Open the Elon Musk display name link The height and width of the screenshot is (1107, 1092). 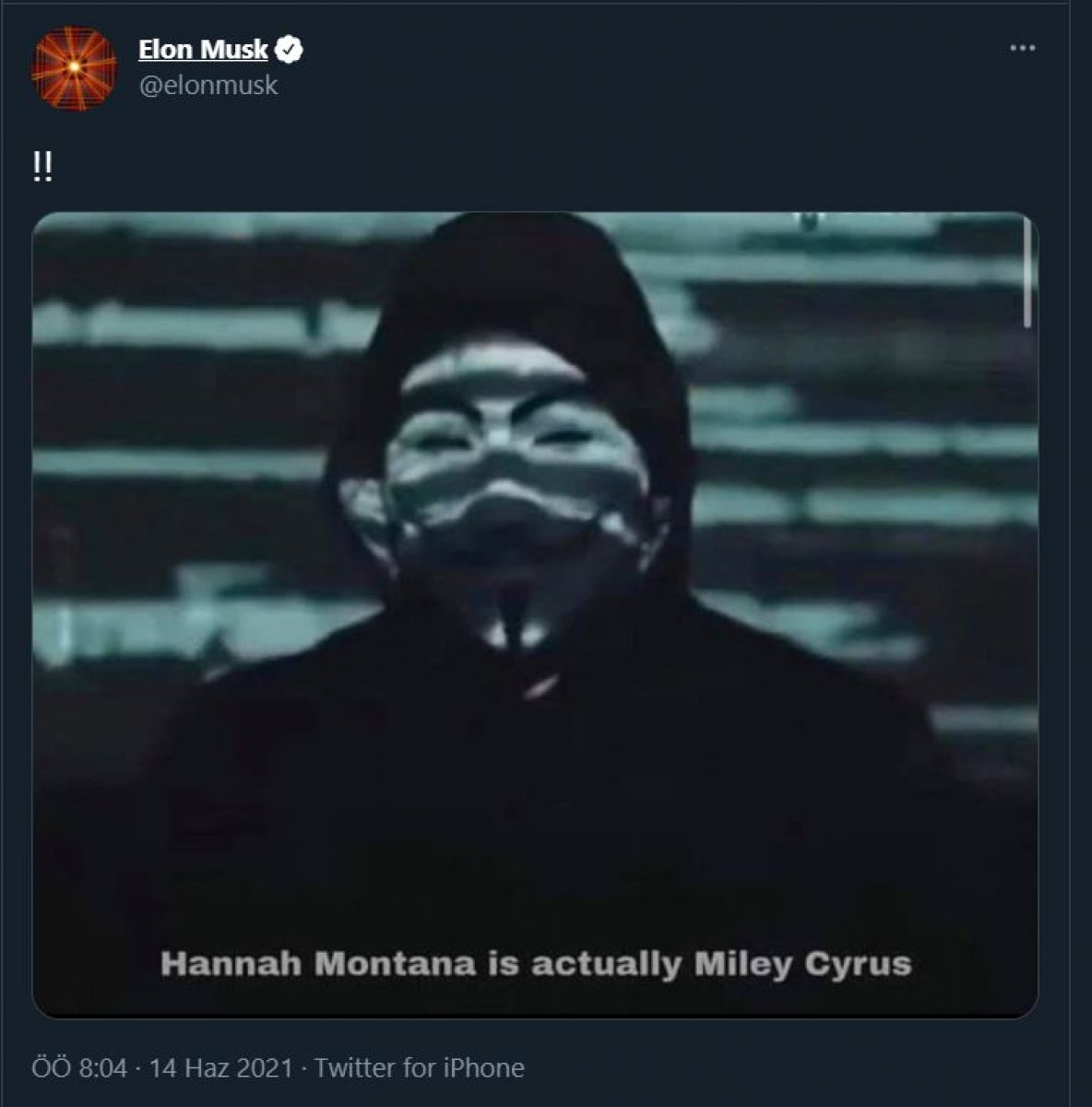pyautogui.click(x=203, y=50)
